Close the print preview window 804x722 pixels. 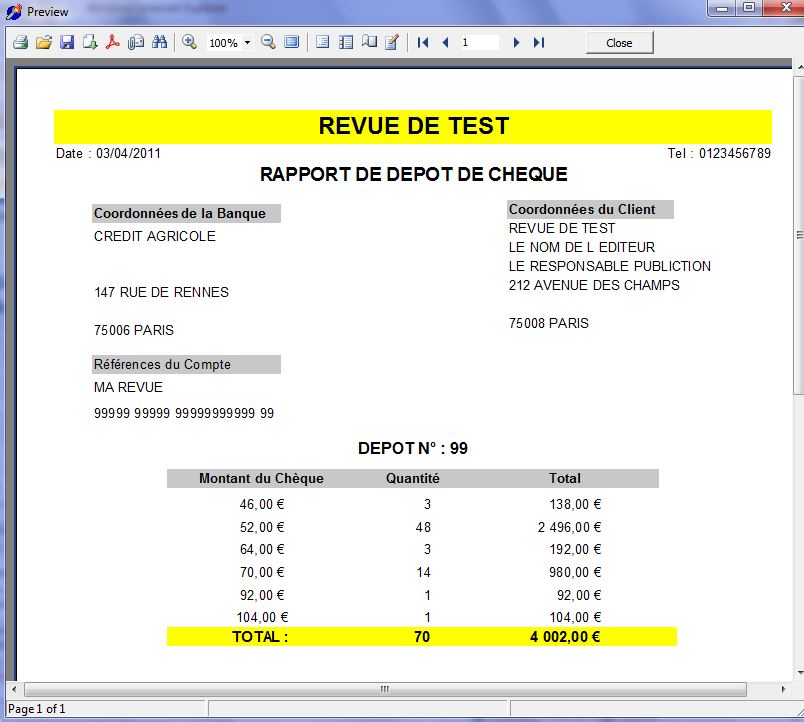click(619, 42)
